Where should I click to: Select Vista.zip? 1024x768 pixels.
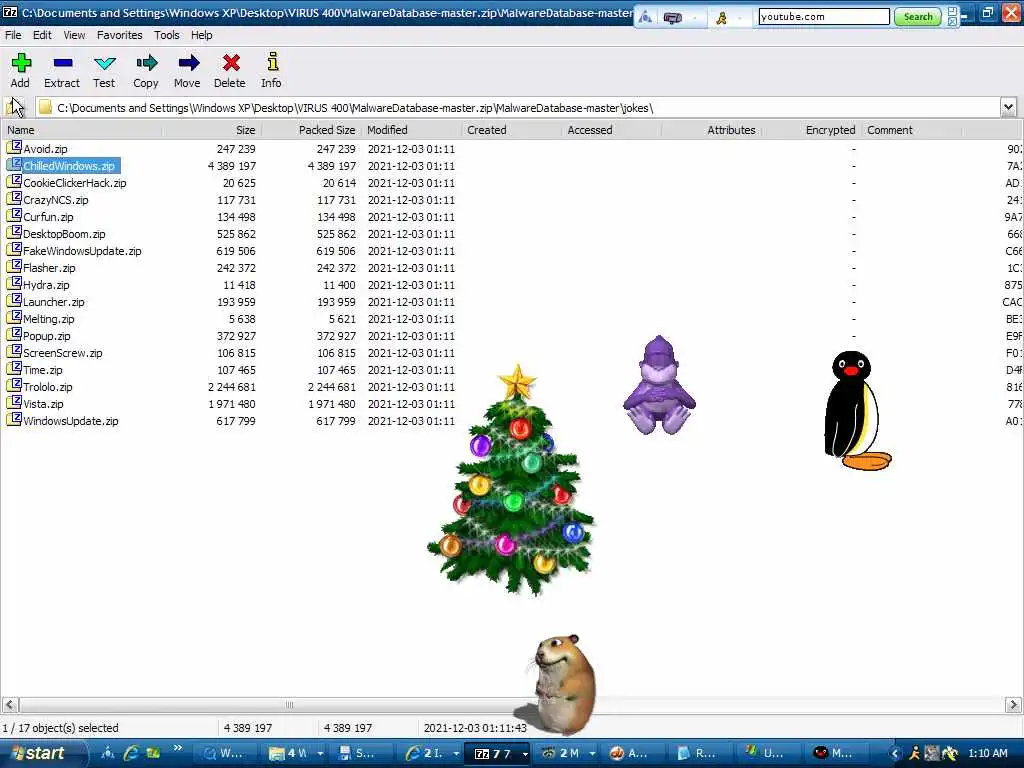coord(43,404)
